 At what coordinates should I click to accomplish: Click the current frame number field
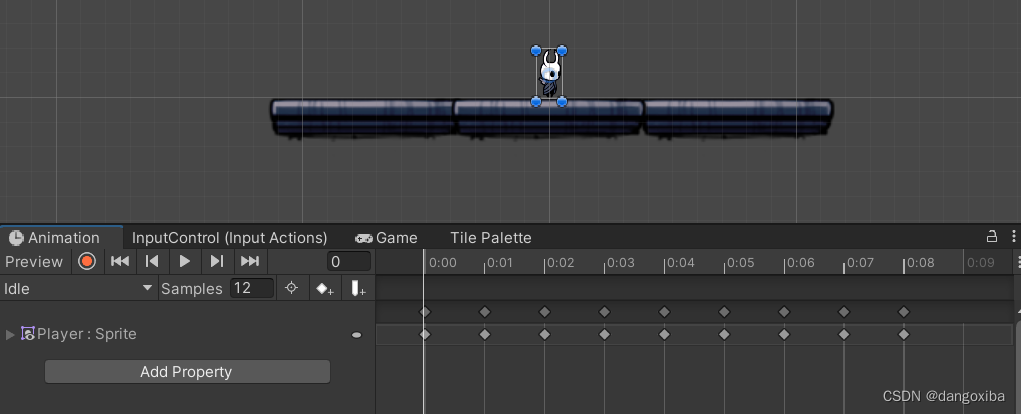point(349,262)
